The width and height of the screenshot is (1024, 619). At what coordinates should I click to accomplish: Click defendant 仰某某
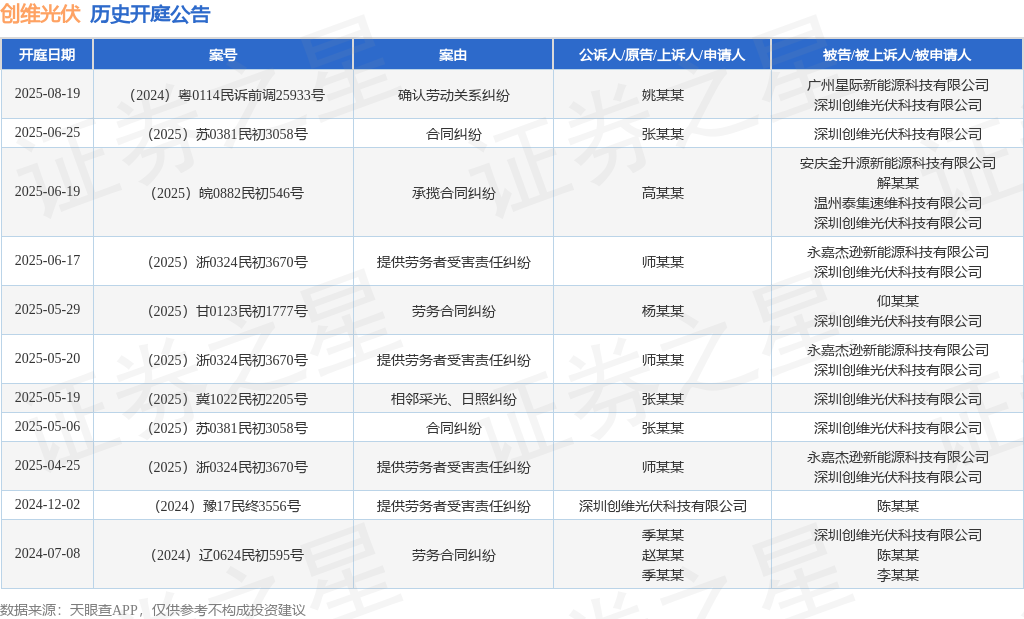click(897, 302)
